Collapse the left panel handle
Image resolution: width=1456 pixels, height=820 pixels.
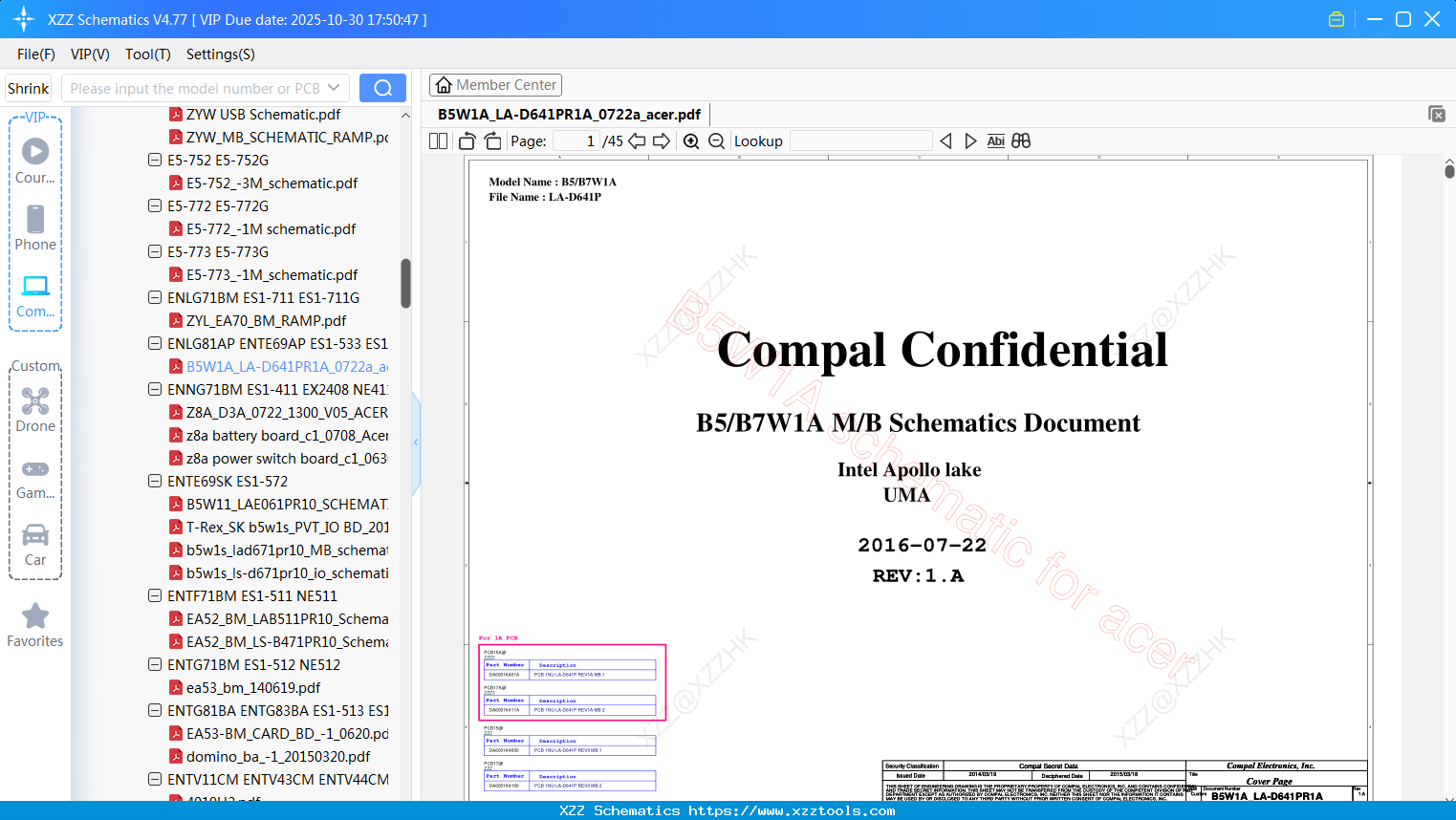coord(416,442)
